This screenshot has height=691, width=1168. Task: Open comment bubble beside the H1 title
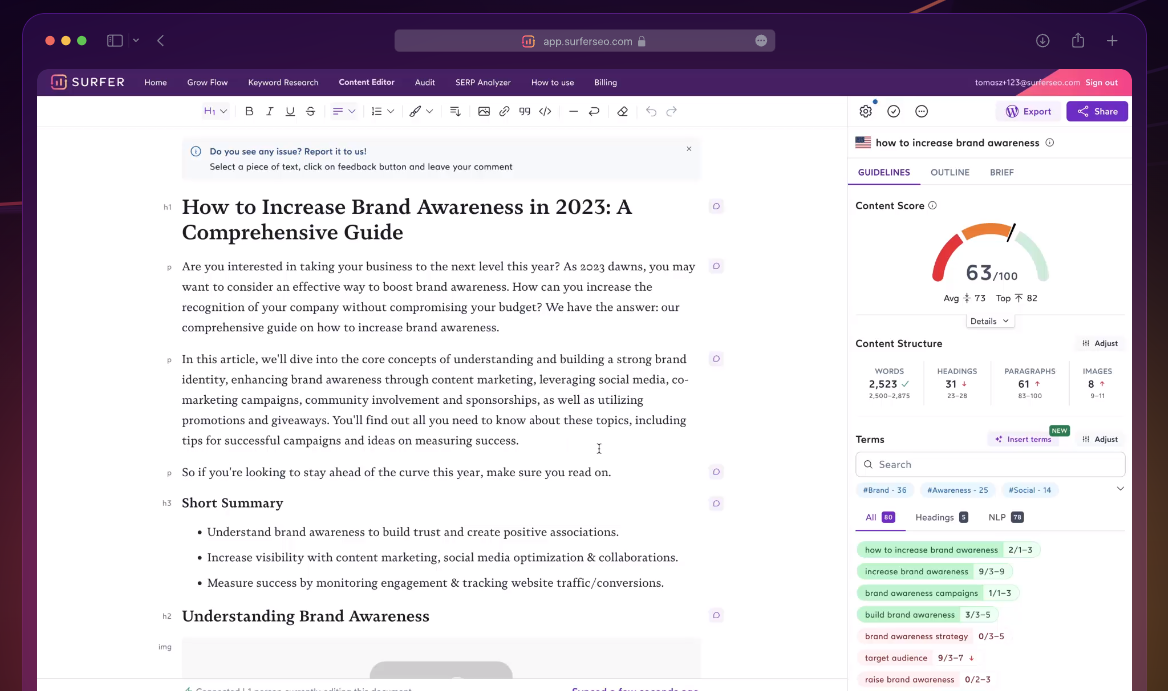tap(716, 206)
